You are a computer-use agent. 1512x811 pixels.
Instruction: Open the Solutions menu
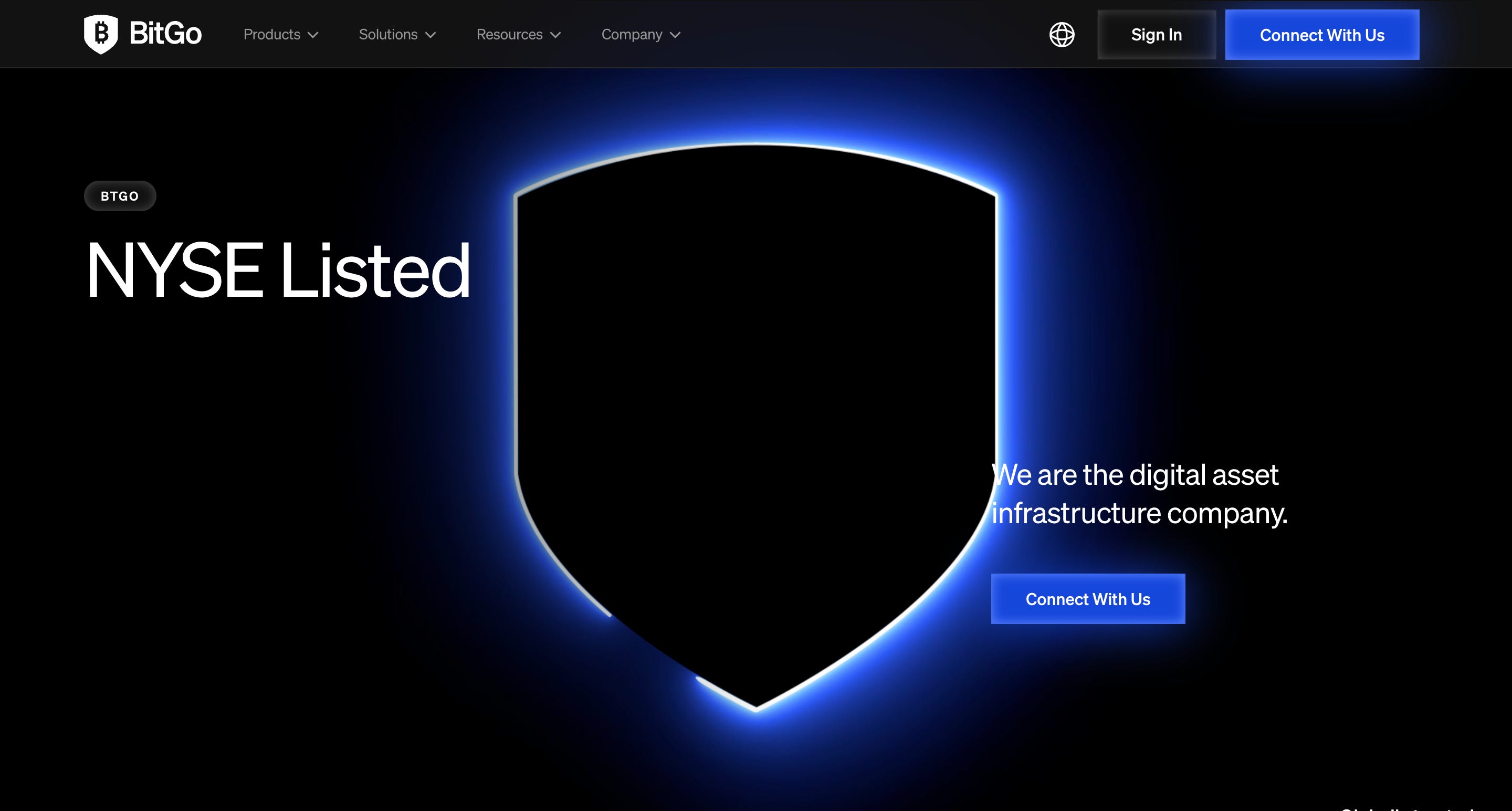(388, 35)
